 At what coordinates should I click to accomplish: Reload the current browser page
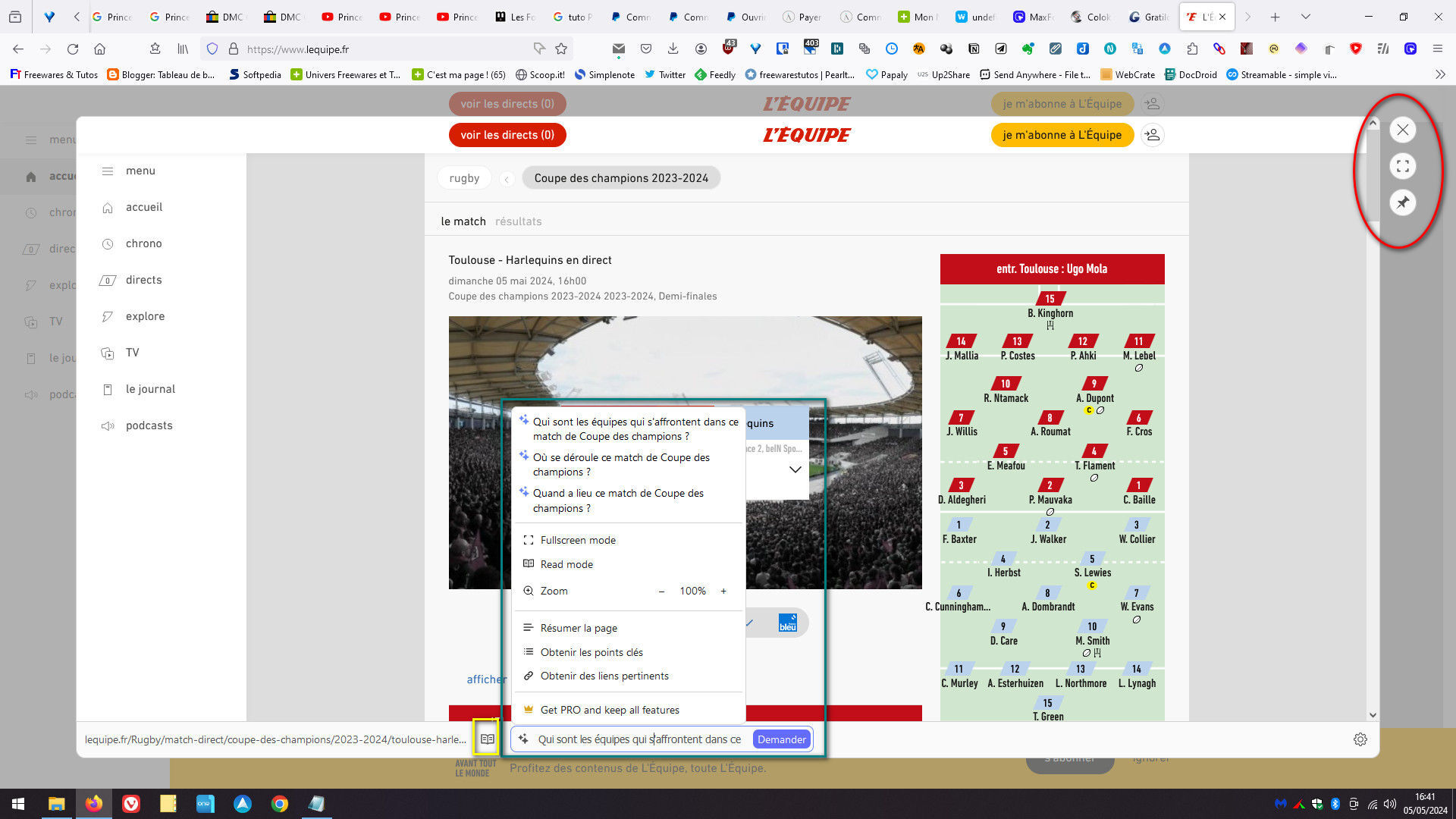pyautogui.click(x=73, y=49)
